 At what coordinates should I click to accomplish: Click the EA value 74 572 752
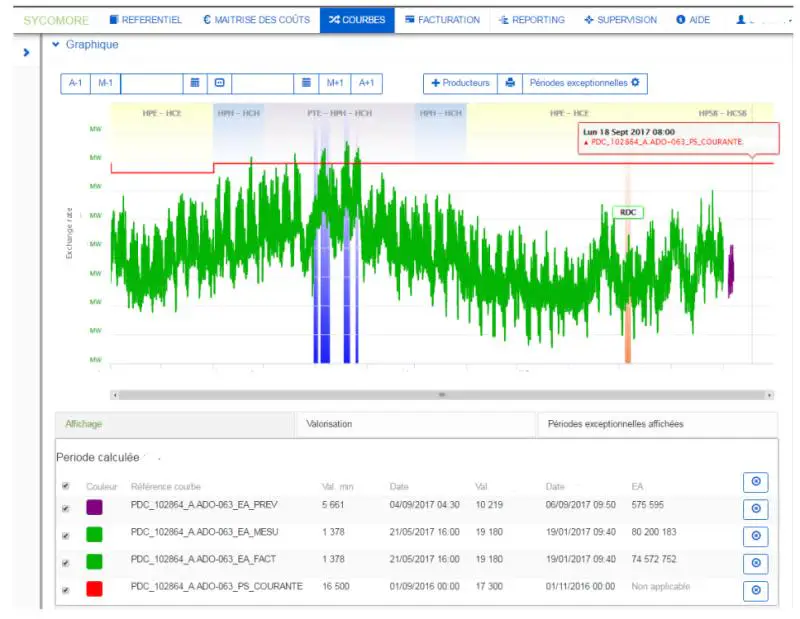[654, 559]
